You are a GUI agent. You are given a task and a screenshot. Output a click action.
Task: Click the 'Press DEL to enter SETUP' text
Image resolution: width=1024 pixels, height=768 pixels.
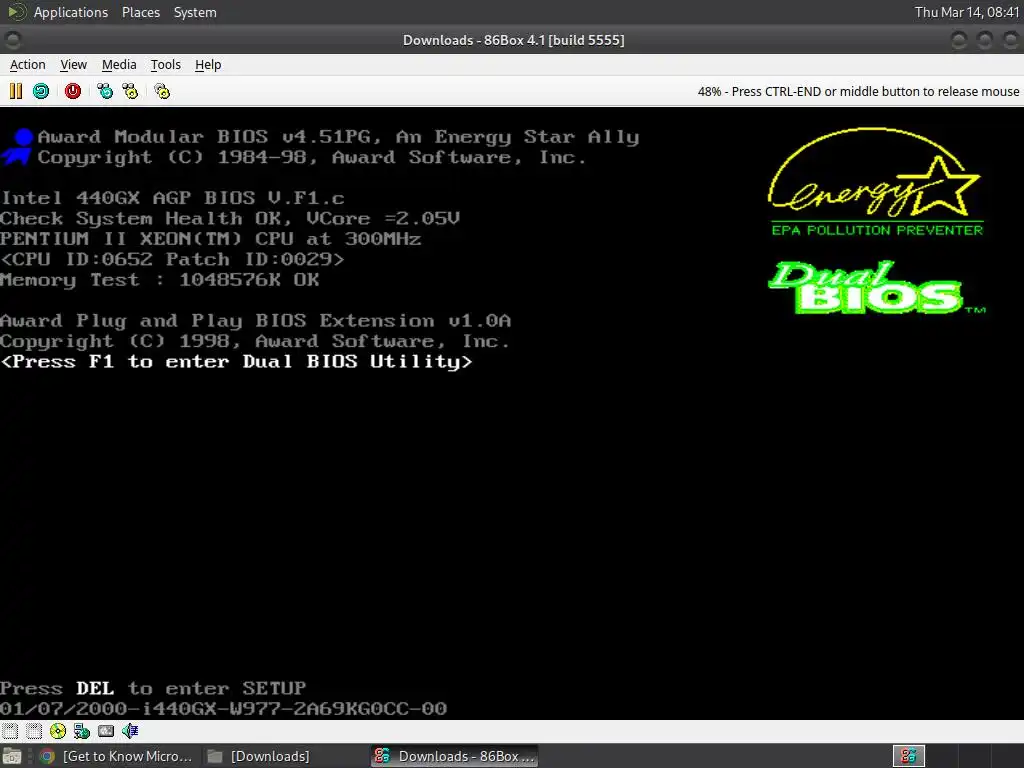153,688
